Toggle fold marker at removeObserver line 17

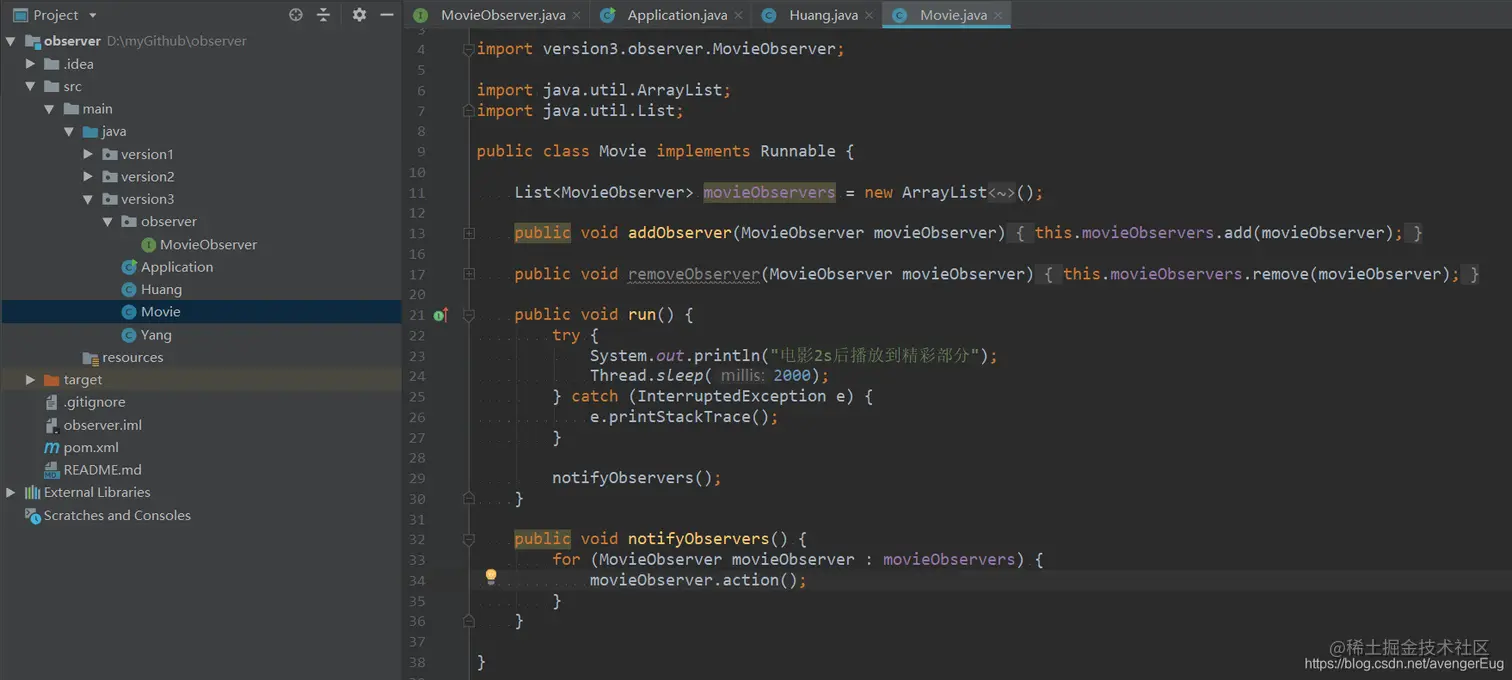pos(468,274)
